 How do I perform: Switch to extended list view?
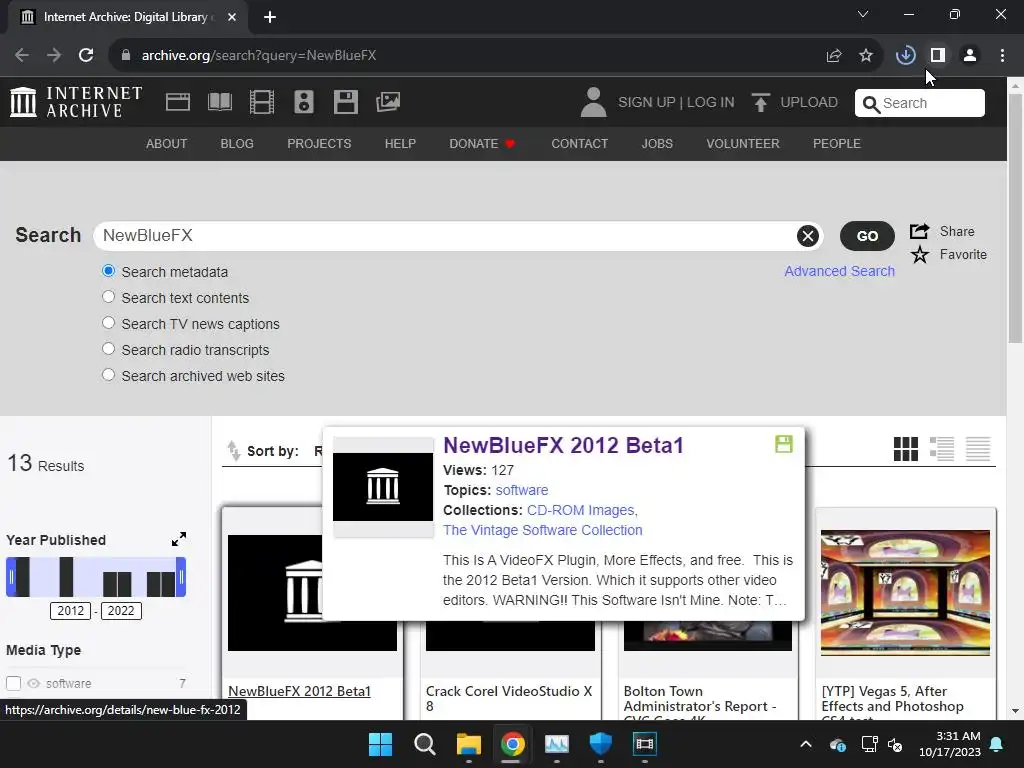coord(942,449)
